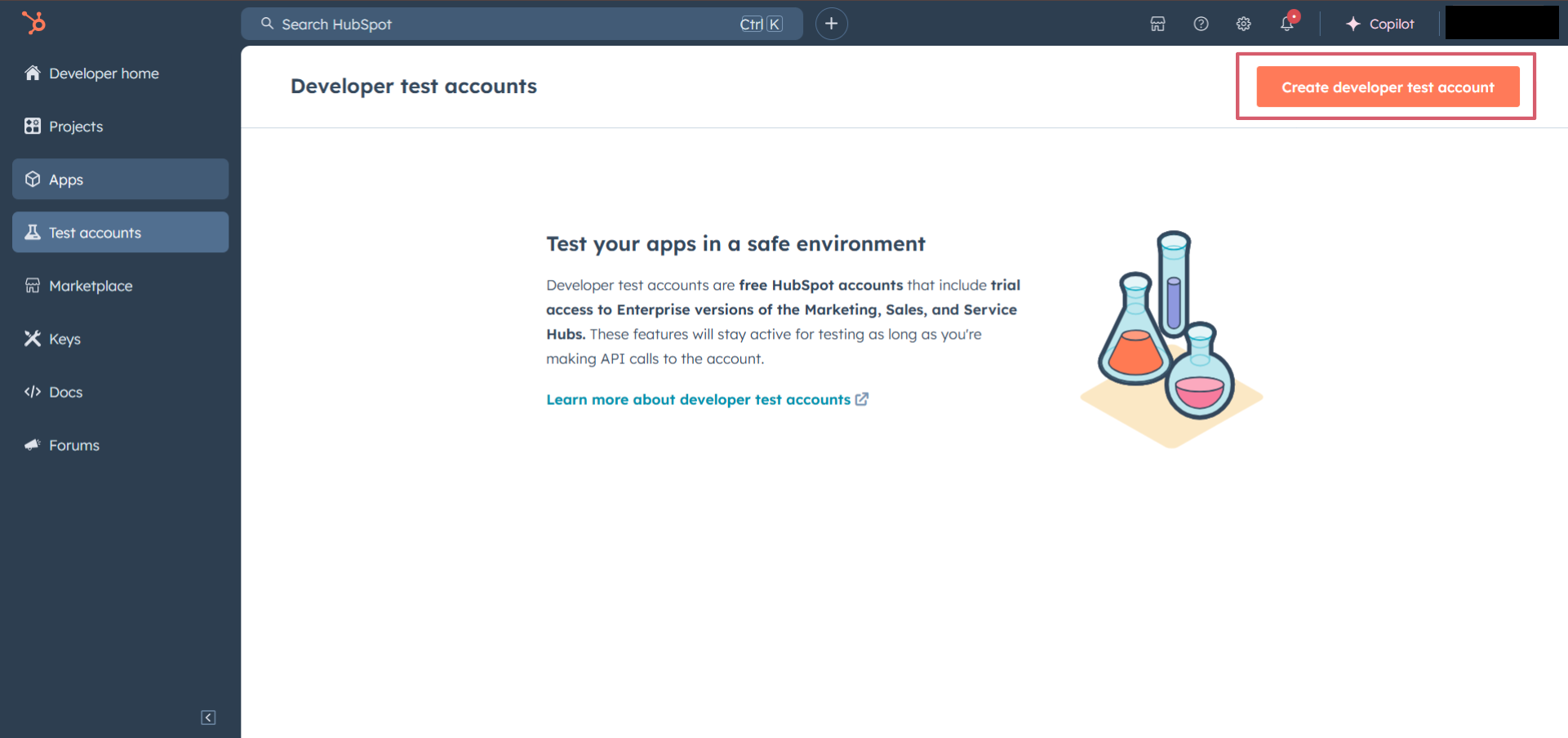Screen dimensions: 1568x738
Task: Click the external link icon after Learn more
Action: pyautogui.click(x=862, y=399)
